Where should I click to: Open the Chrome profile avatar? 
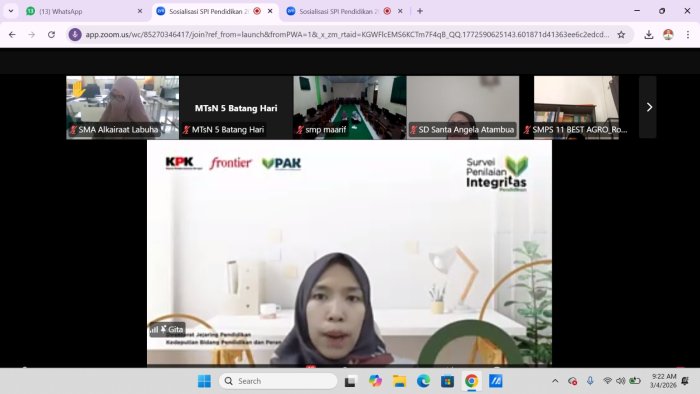pyautogui.click(x=668, y=34)
